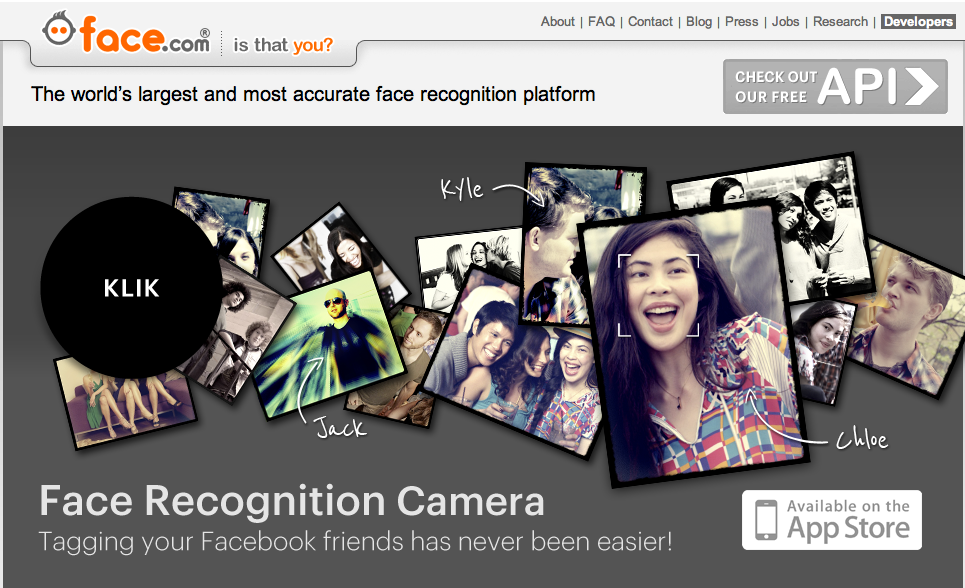Open the About page link
The height and width of the screenshot is (588, 965).
click(557, 21)
